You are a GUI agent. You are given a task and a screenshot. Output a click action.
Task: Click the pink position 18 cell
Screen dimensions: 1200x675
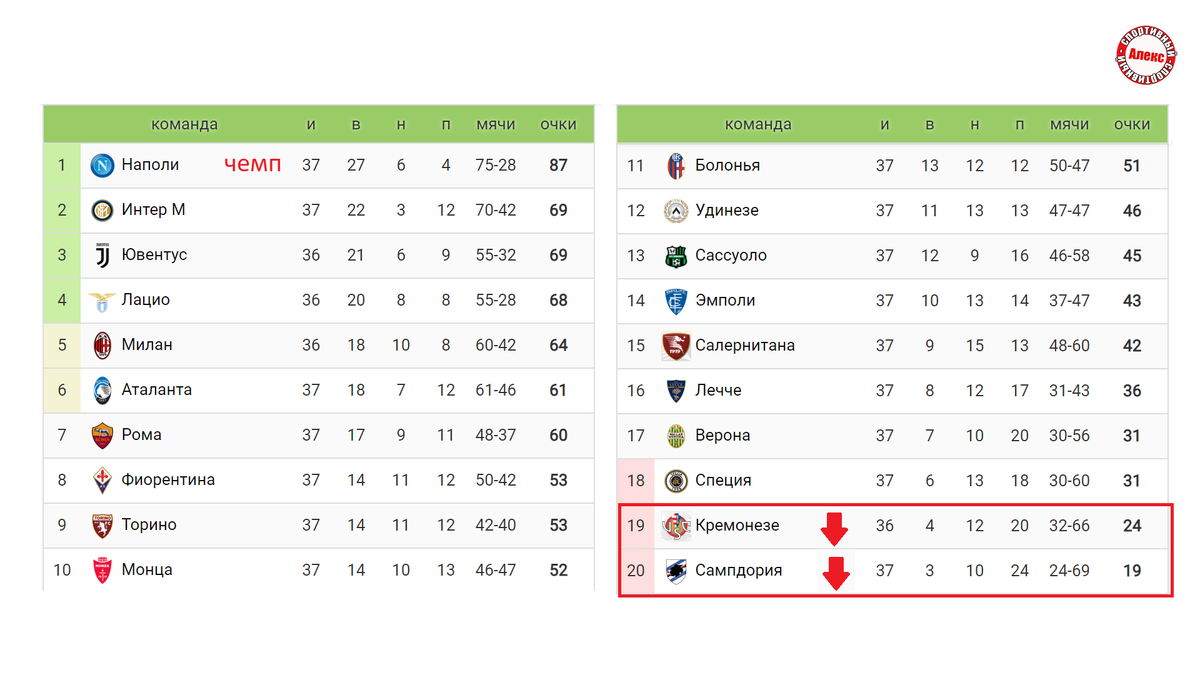tap(636, 481)
